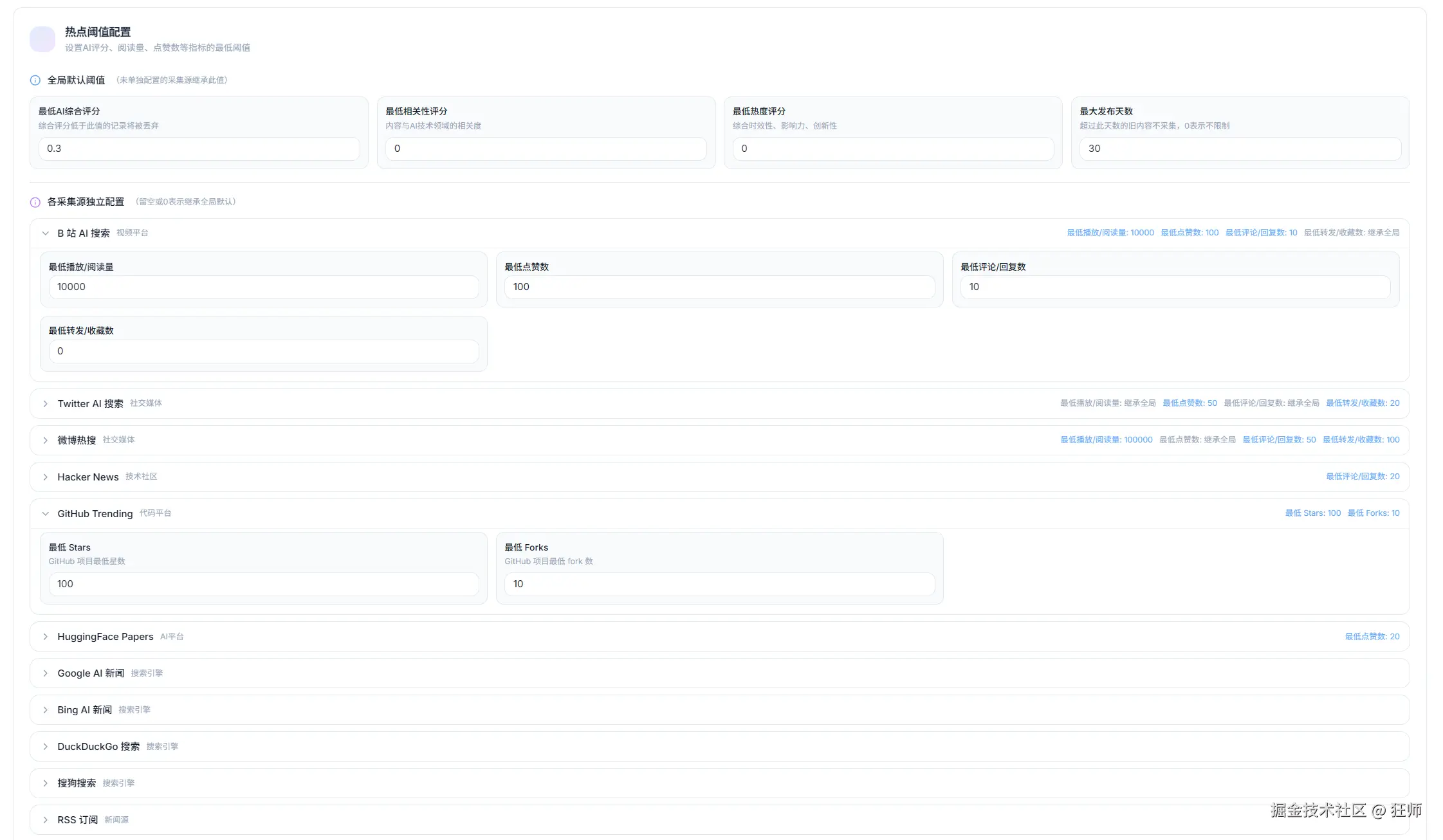The height and width of the screenshot is (840, 1443).
Task: Expand Hacker News source settings
Action: pyautogui.click(x=45, y=477)
